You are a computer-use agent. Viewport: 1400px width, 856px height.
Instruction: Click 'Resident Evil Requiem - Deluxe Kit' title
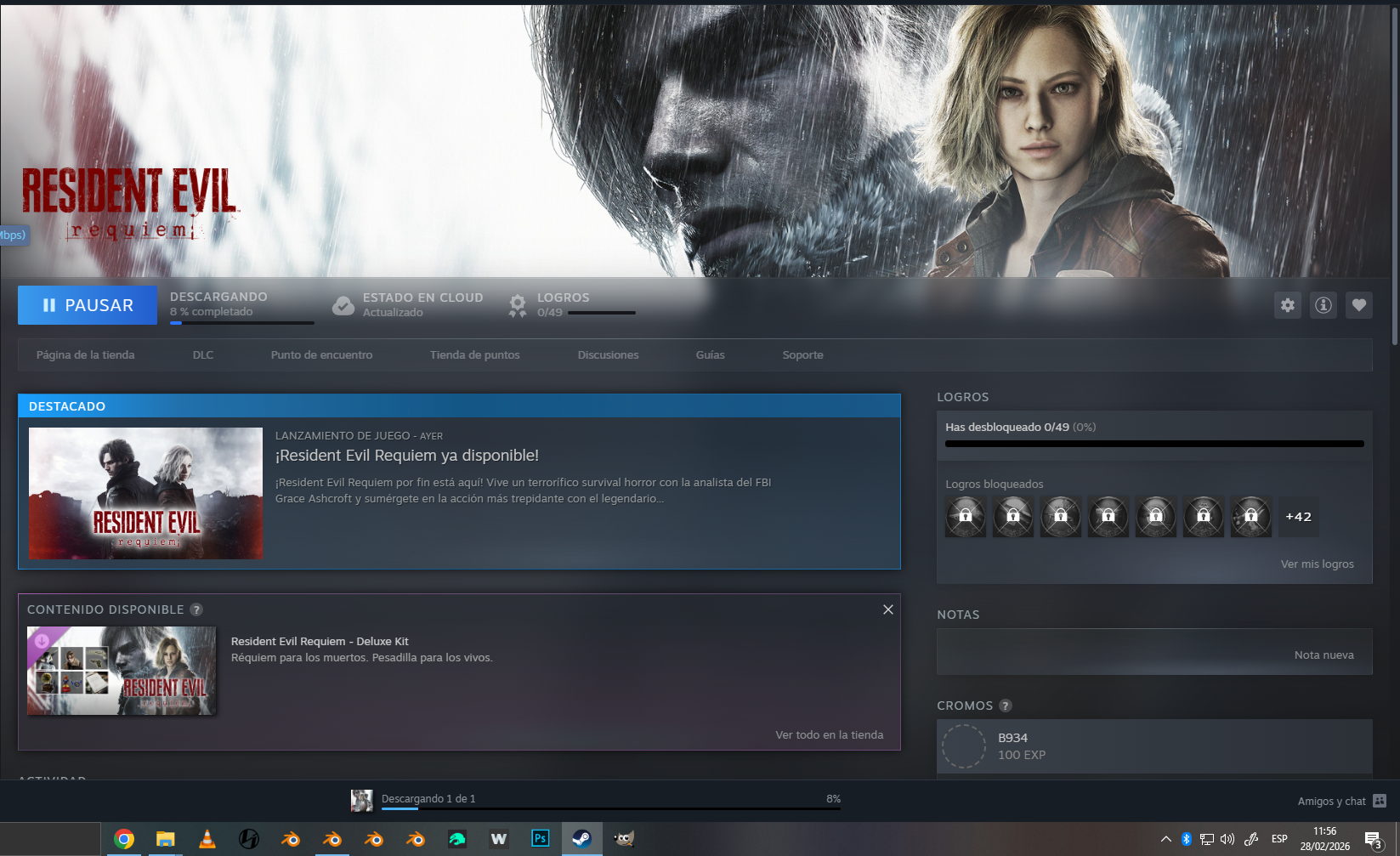[x=320, y=642]
